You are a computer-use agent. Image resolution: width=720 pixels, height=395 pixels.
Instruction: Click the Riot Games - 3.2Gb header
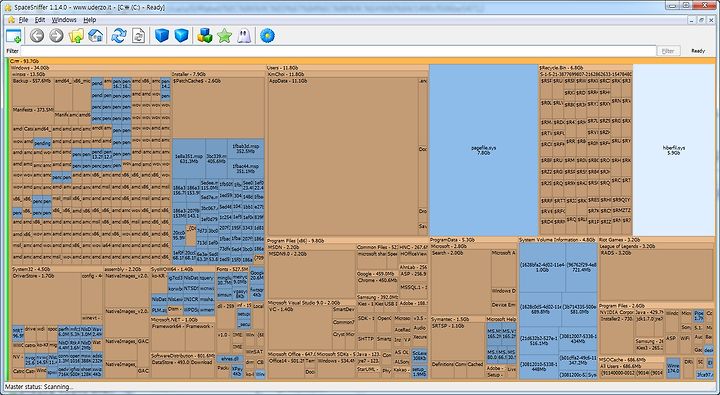point(657,241)
